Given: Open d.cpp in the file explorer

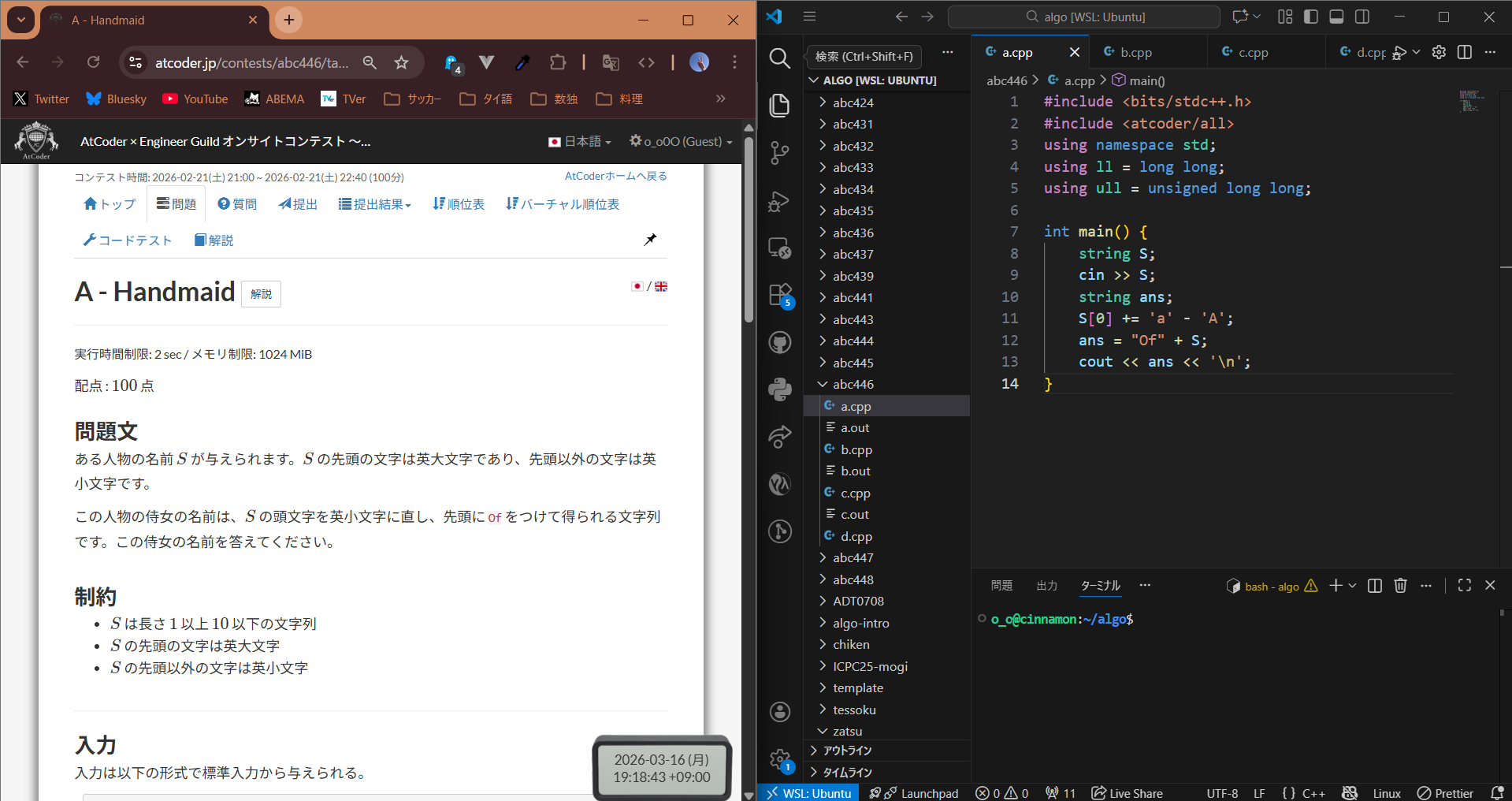Looking at the screenshot, I should [856, 537].
